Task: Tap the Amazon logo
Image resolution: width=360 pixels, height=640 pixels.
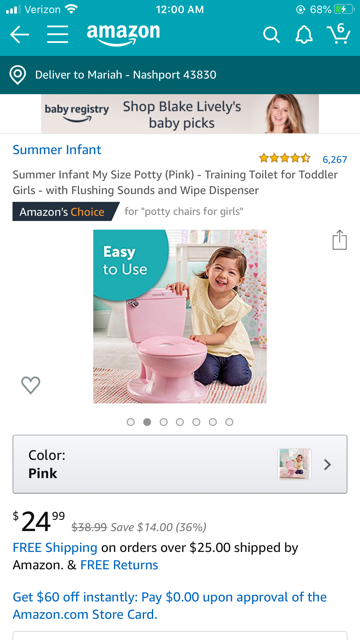Action: [123, 34]
